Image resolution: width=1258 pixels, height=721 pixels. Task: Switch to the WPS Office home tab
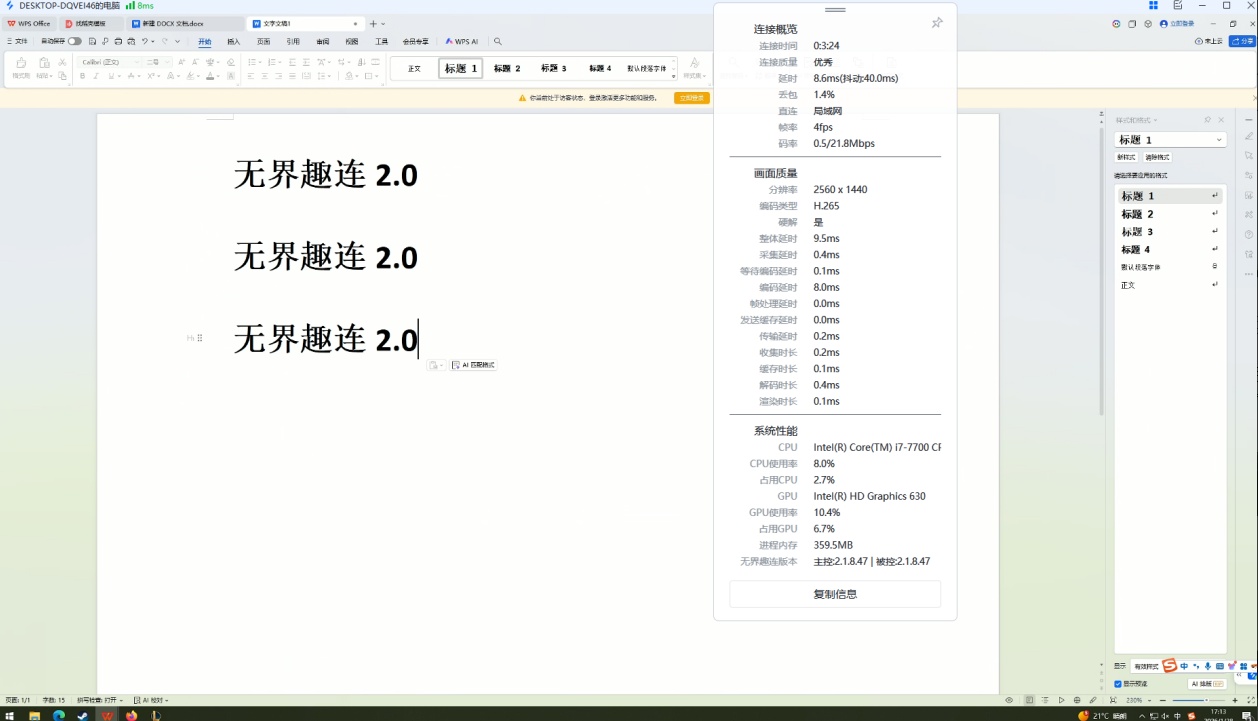[28, 23]
